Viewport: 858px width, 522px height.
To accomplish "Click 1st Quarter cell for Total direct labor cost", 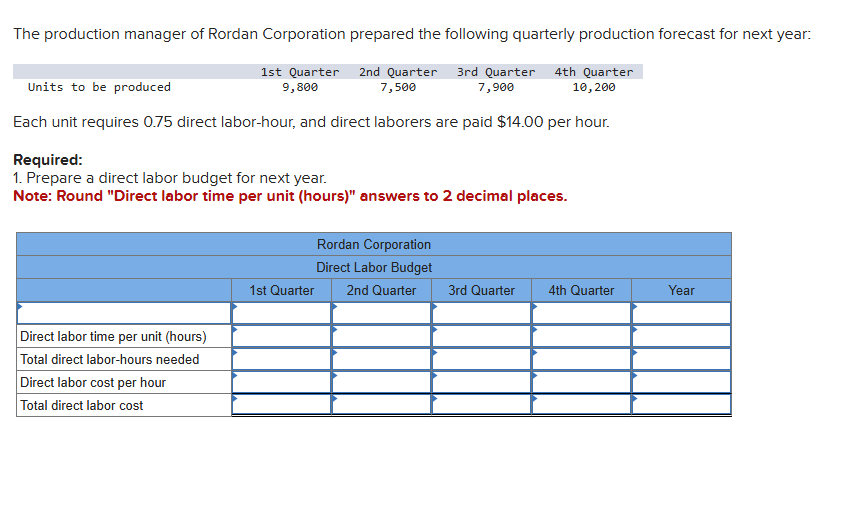I will [x=281, y=405].
